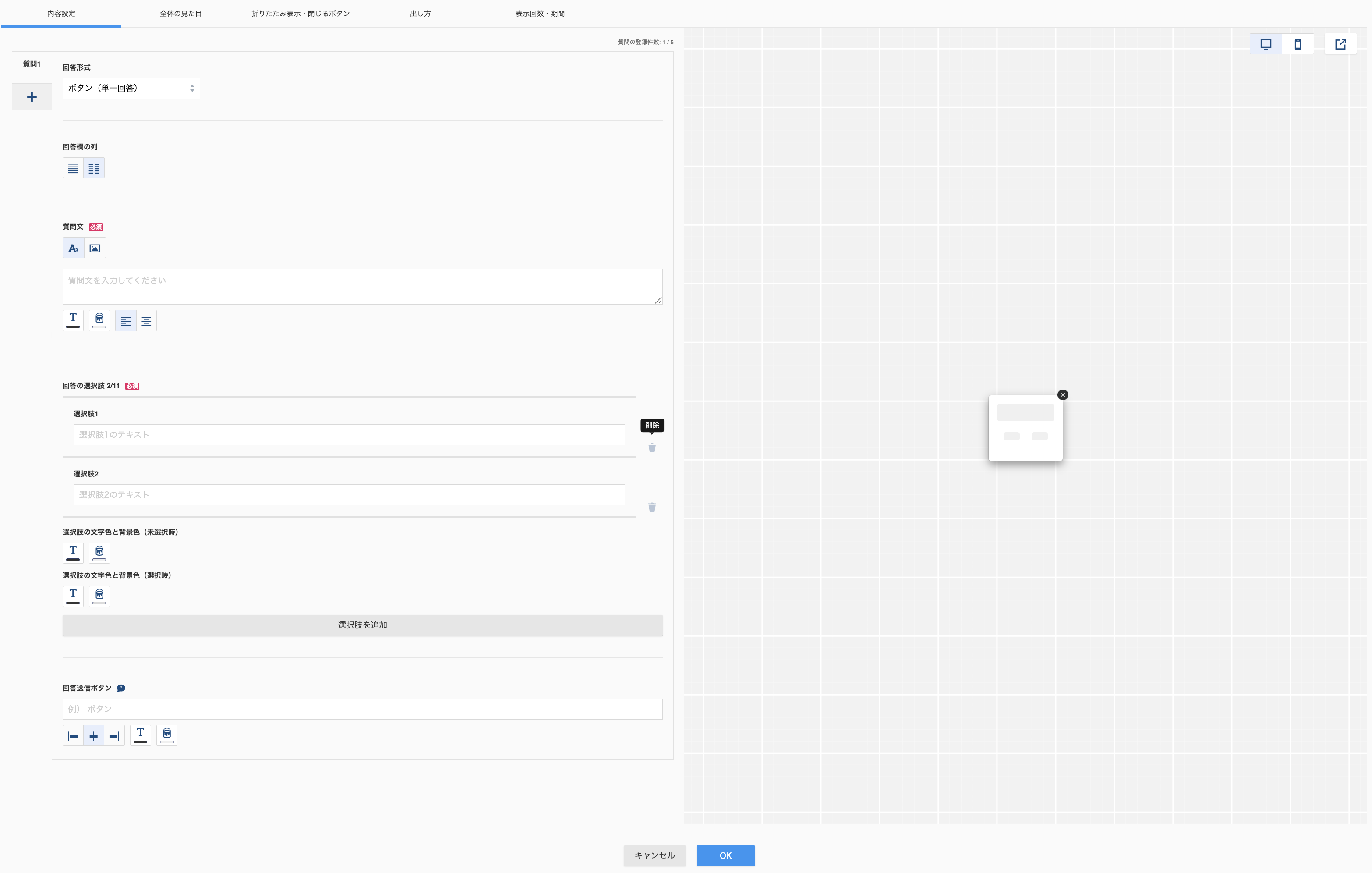Click the blue OK button

tap(725, 855)
